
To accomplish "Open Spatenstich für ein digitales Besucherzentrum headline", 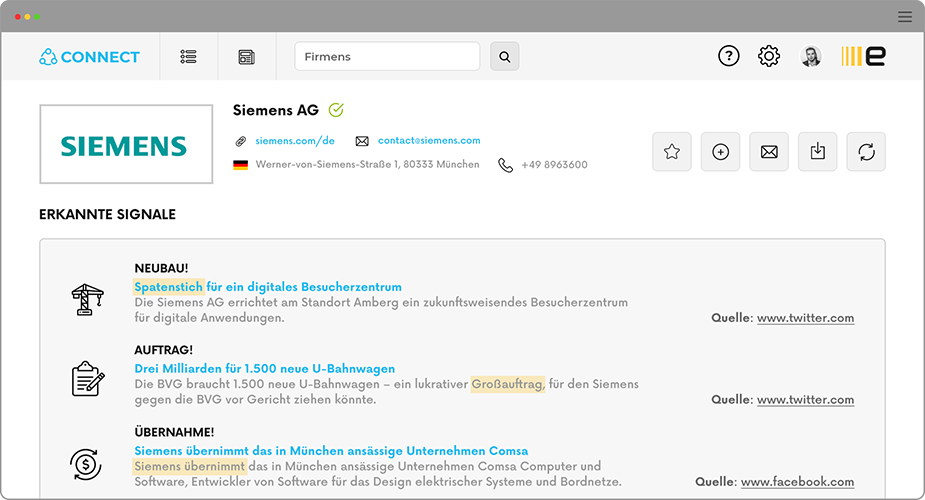I will [268, 287].
